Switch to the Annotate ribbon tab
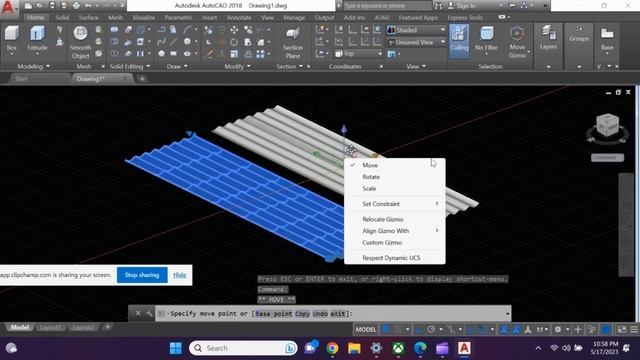 (x=239, y=18)
